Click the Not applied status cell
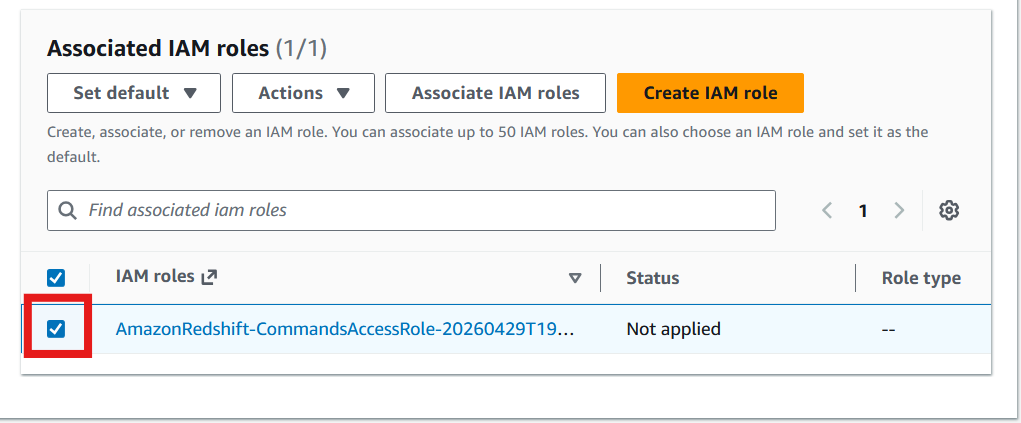The width and height of the screenshot is (1021, 423). pyautogui.click(x=673, y=329)
